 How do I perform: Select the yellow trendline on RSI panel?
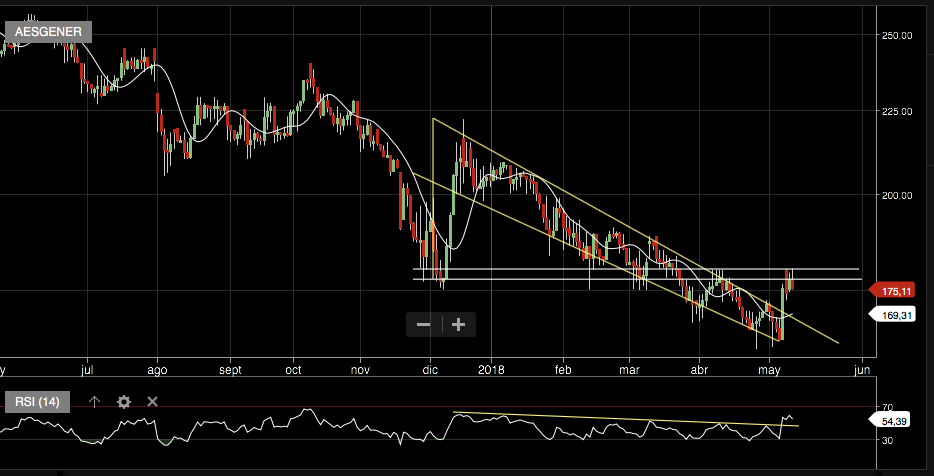(x=620, y=419)
